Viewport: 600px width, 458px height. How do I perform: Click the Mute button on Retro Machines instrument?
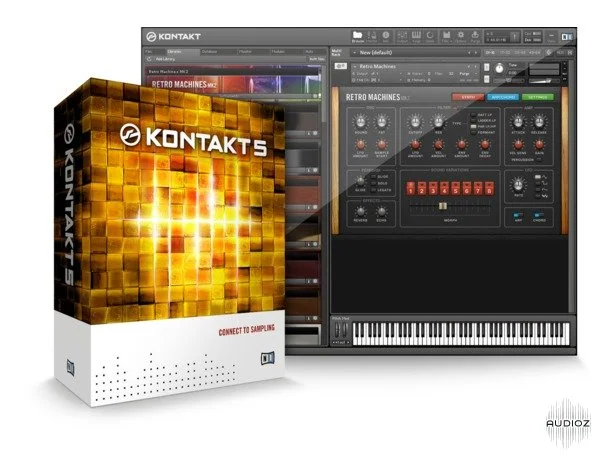pos(486,79)
